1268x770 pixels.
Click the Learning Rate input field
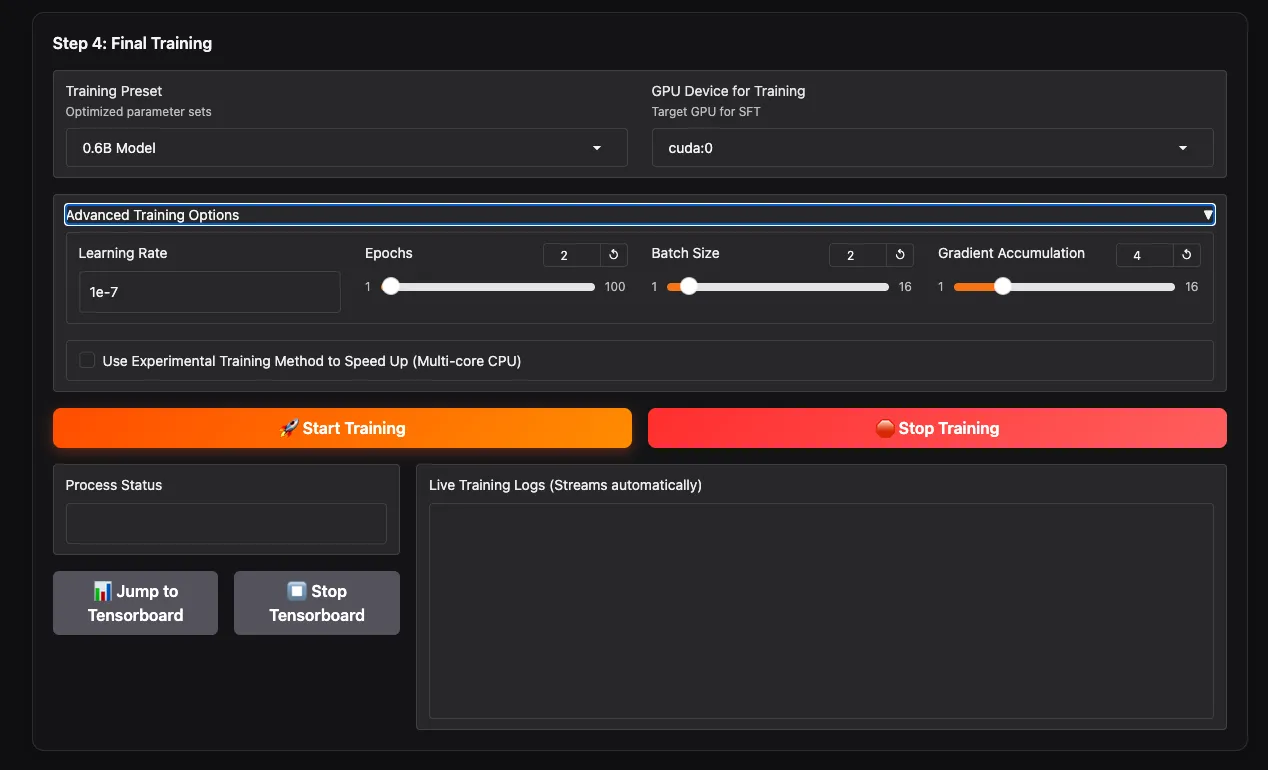209,292
